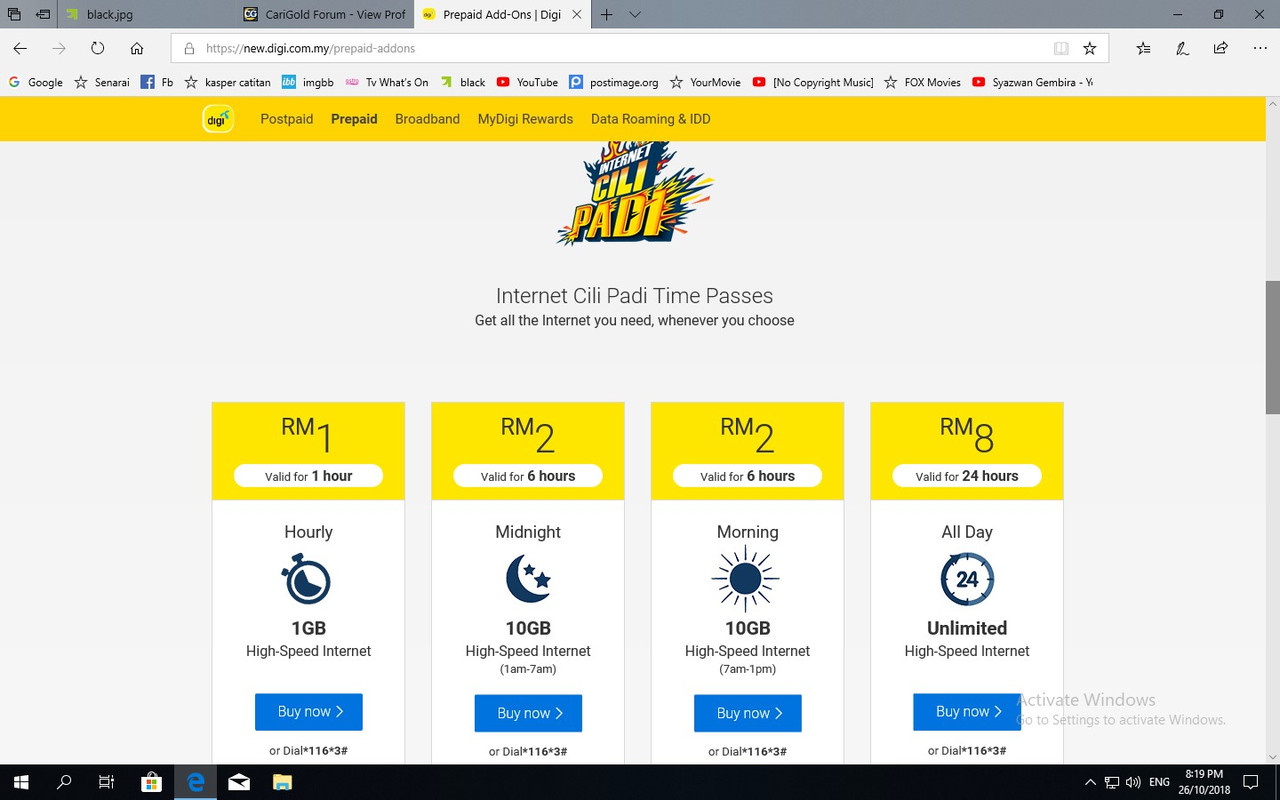This screenshot has width=1280, height=800.
Task: Open File Explorer on taskbar
Action: point(282,782)
